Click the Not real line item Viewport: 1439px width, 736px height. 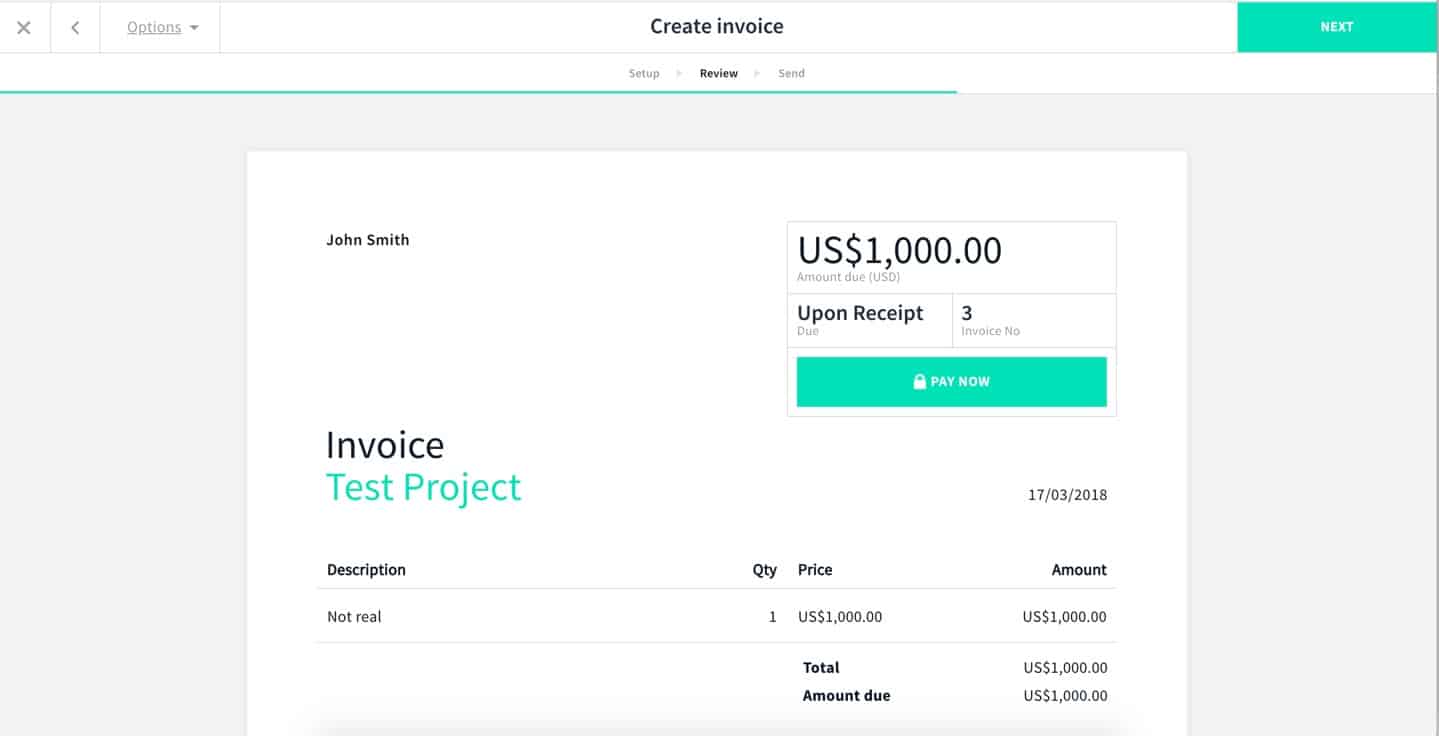(354, 617)
